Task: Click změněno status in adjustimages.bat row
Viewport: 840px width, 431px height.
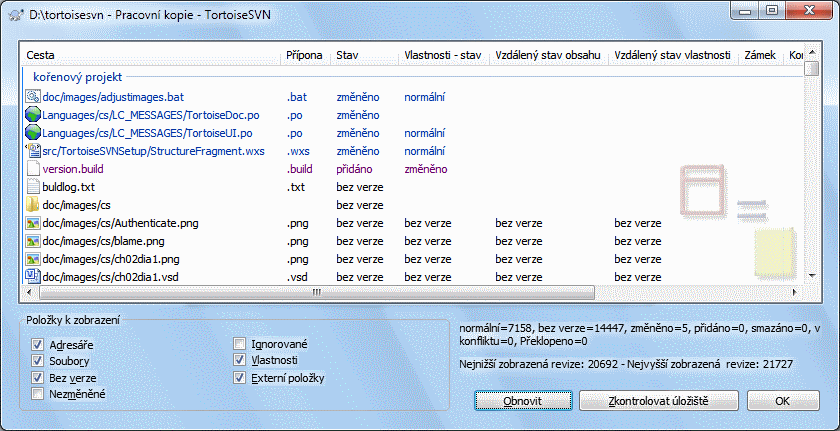Action: tap(358, 97)
